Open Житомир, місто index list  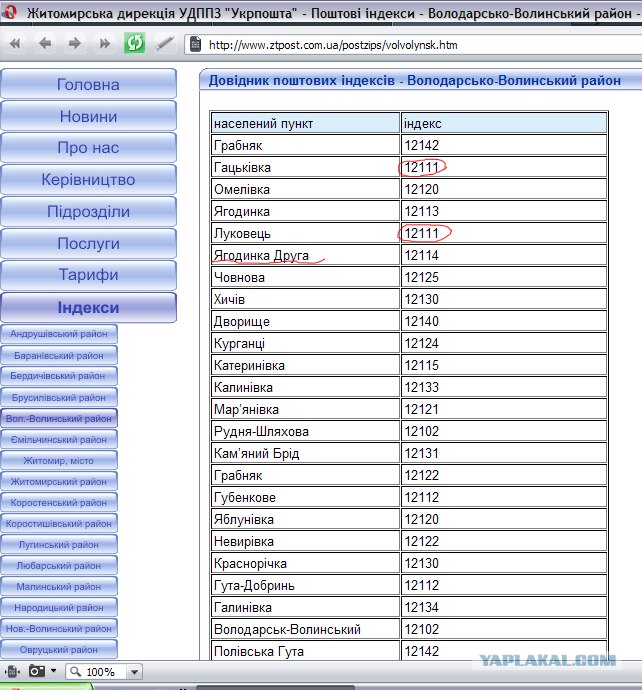[x=59, y=461]
